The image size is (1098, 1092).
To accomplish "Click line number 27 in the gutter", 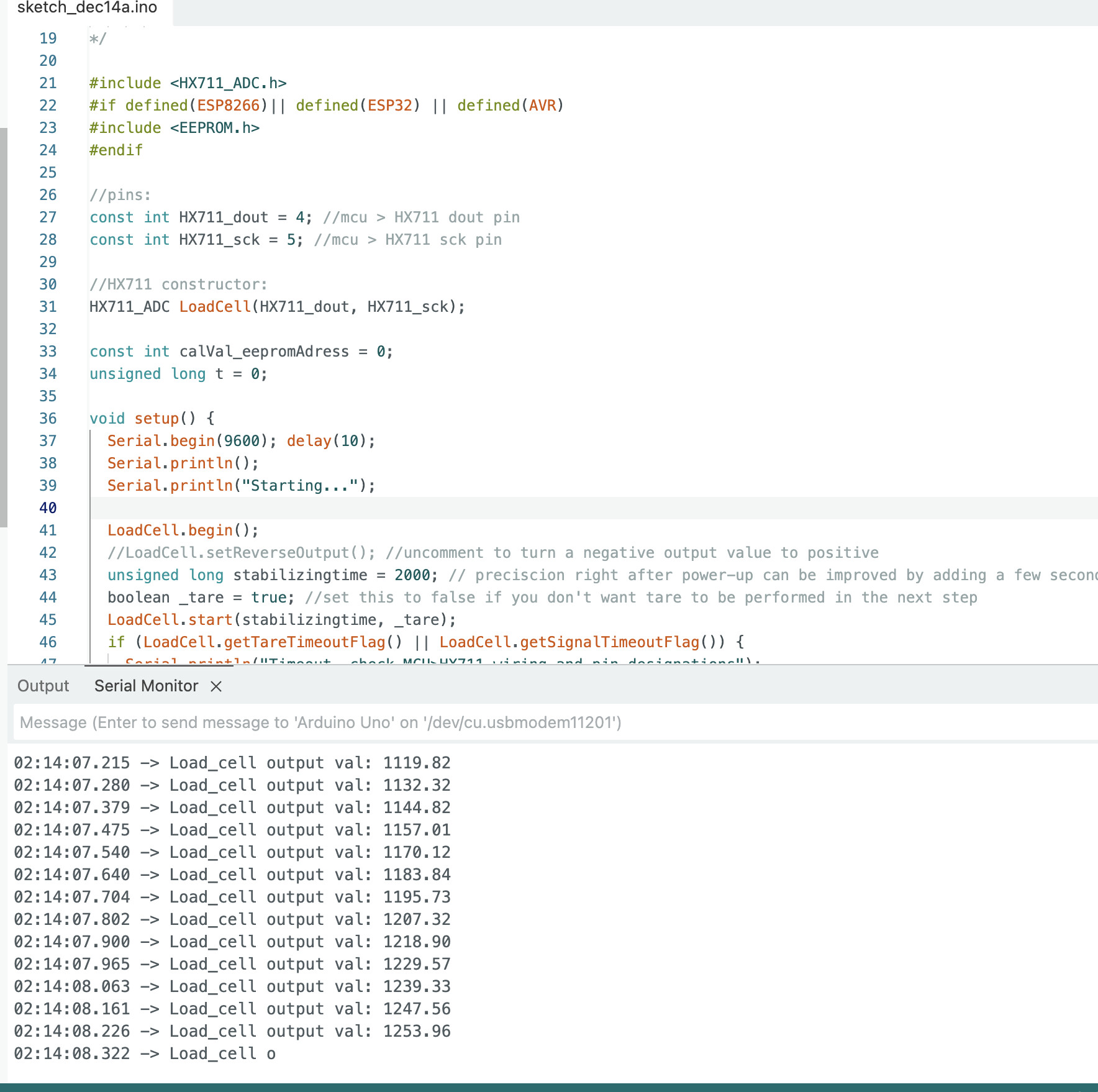I will click(48, 217).
